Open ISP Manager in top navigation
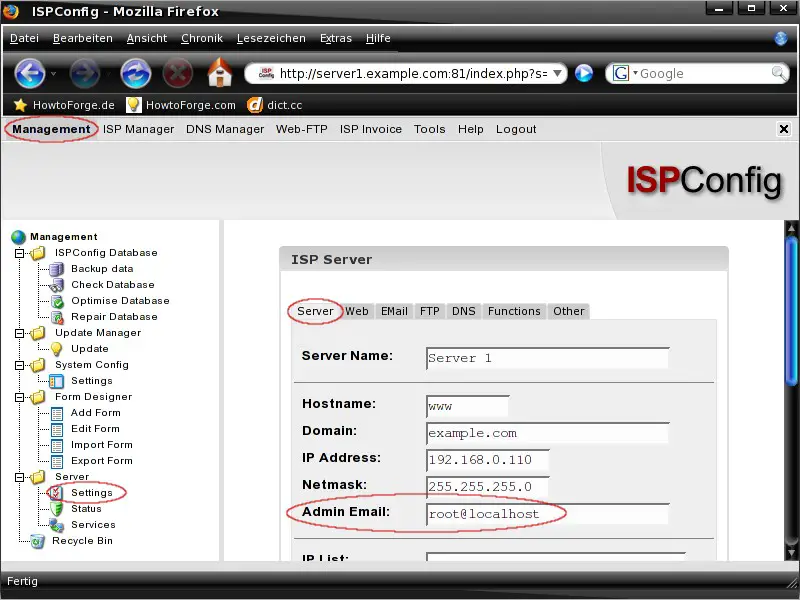This screenshot has width=800, height=600. tap(138, 130)
